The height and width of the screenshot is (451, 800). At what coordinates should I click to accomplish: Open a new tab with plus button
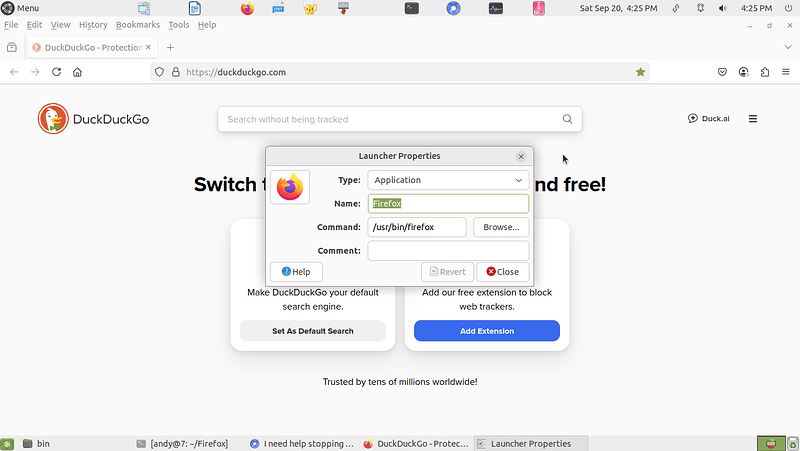170,47
